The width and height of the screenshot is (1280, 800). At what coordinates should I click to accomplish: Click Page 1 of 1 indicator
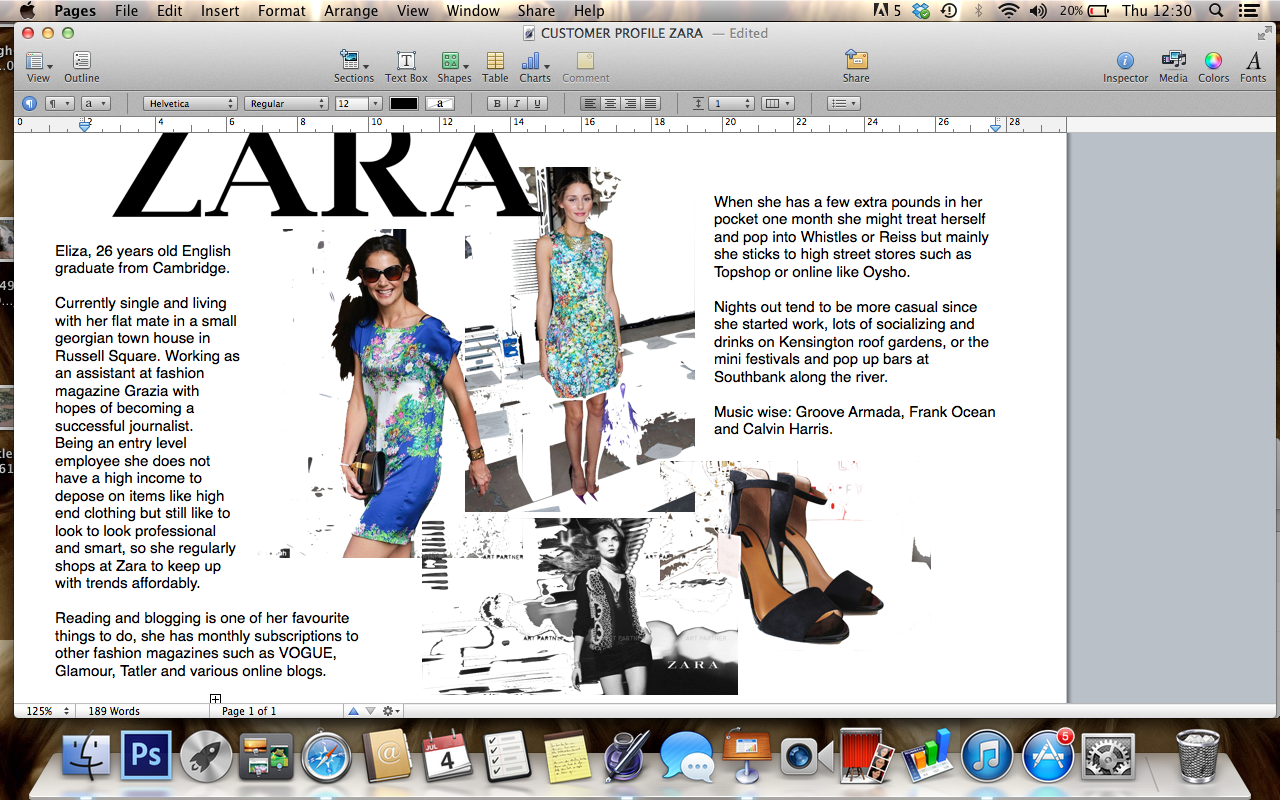(x=249, y=711)
